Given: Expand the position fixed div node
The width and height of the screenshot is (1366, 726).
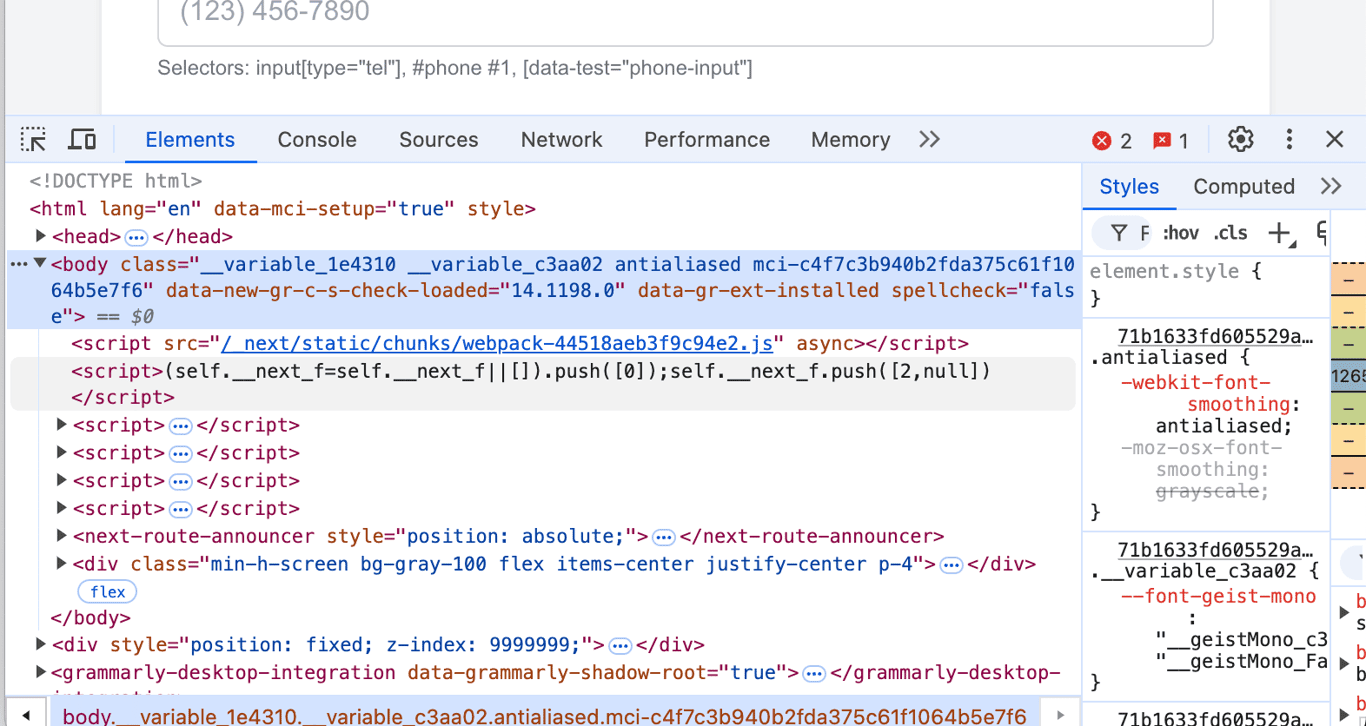Looking at the screenshot, I should click(x=41, y=644).
